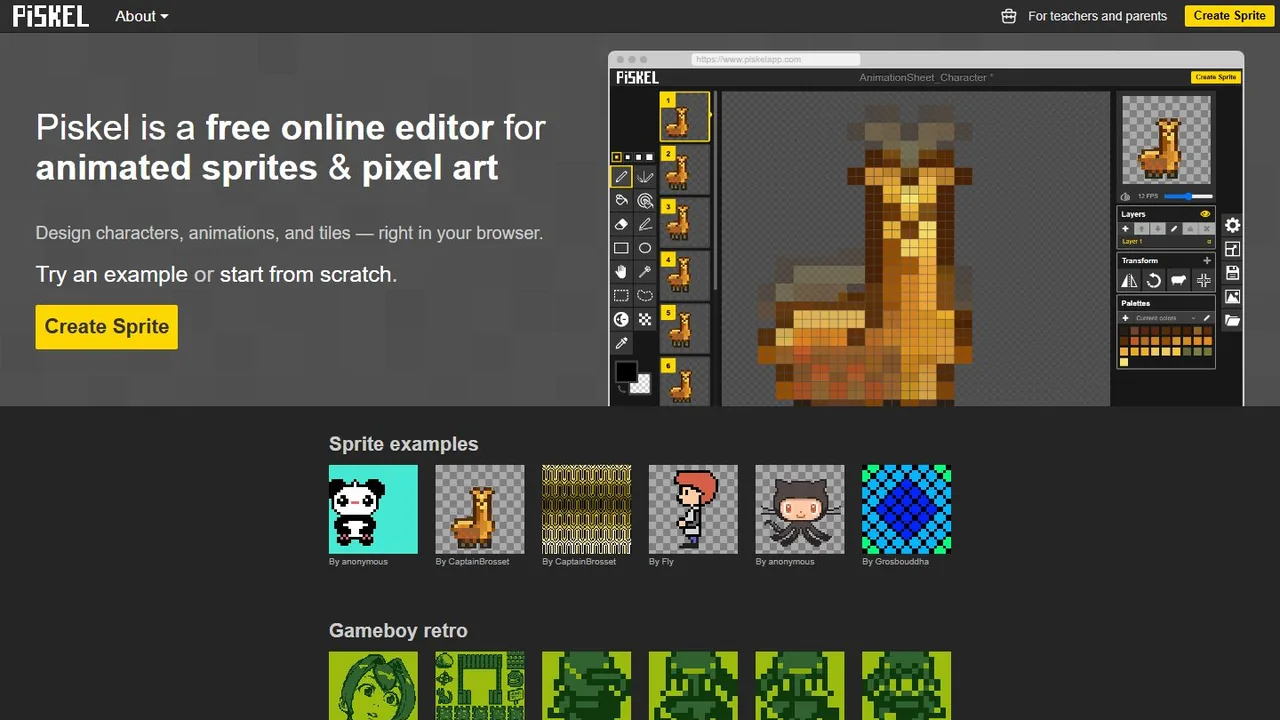
Task: Open the Export image icon
Action: 1232,297
